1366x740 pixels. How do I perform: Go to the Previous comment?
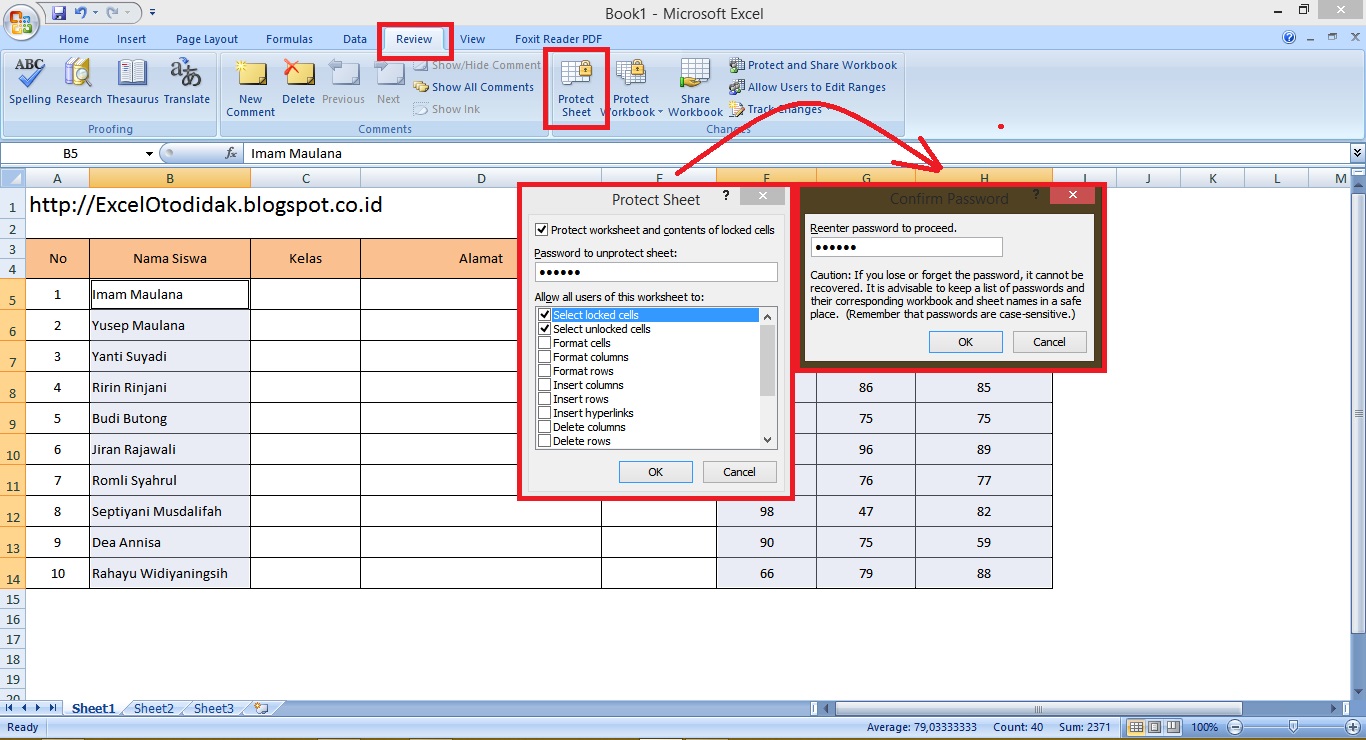point(343,82)
